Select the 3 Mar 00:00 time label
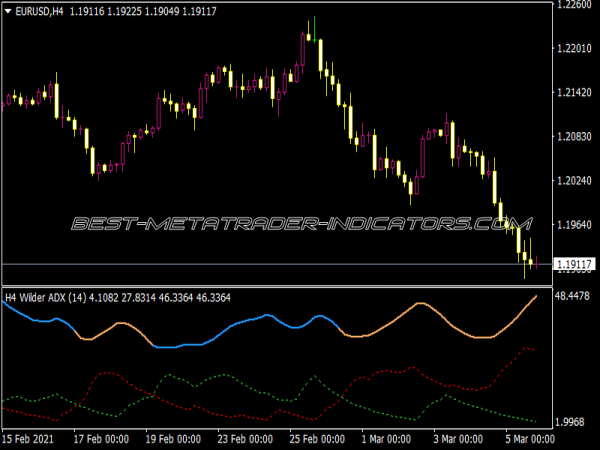600x450 pixels. [458, 439]
